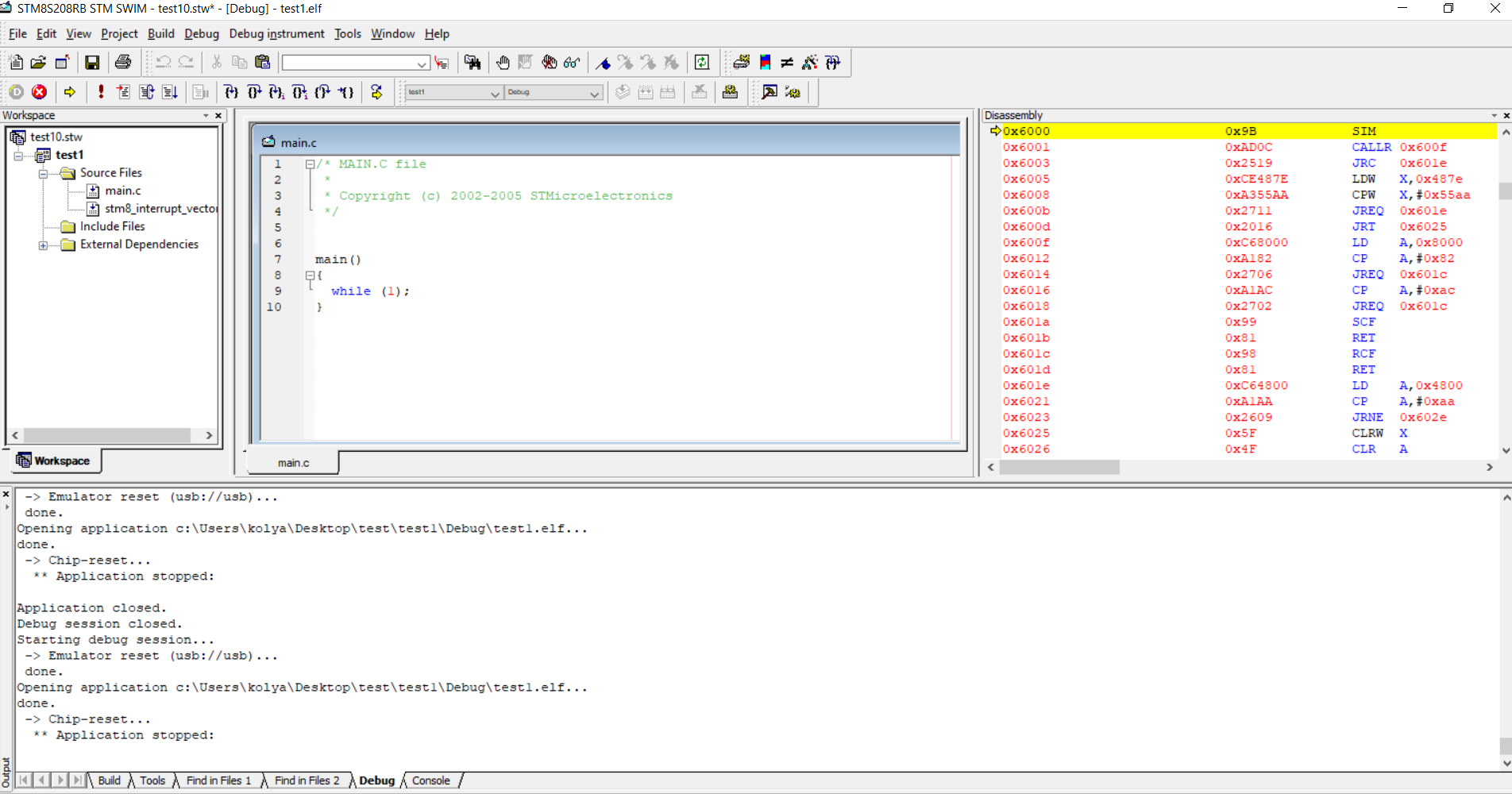Expand the External Dependencies folder

coord(43,245)
